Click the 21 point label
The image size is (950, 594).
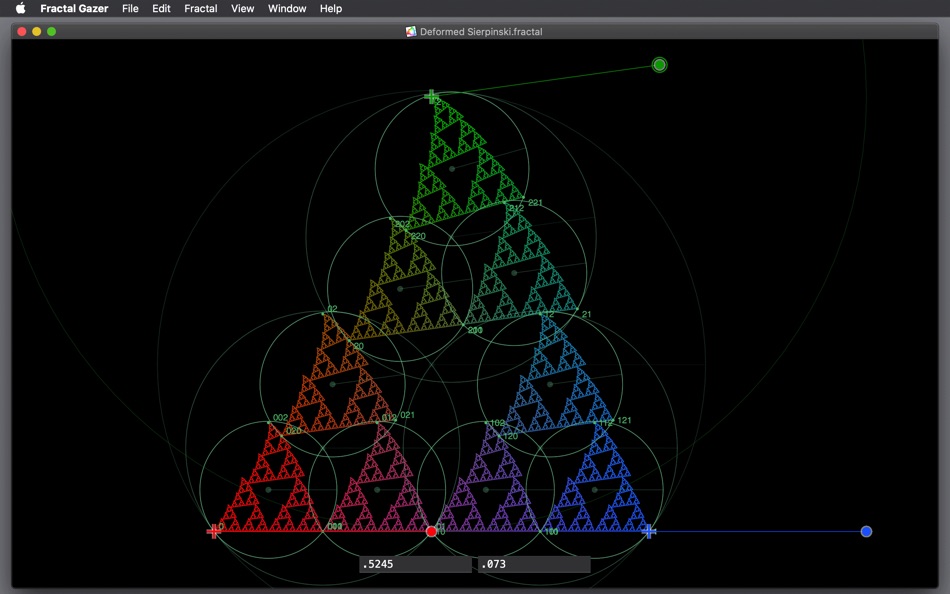(x=586, y=314)
